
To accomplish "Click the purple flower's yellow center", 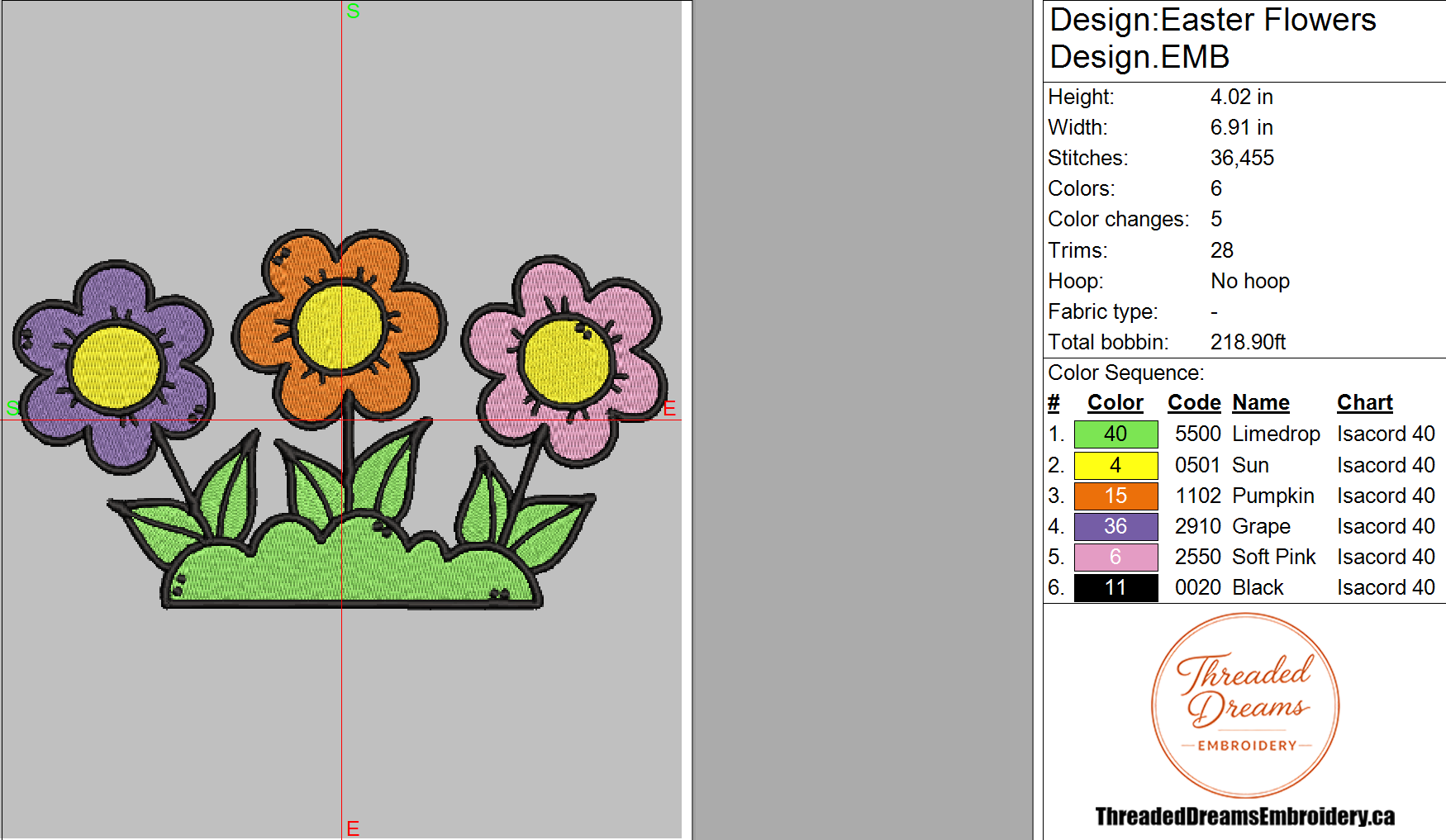I will click(116, 368).
